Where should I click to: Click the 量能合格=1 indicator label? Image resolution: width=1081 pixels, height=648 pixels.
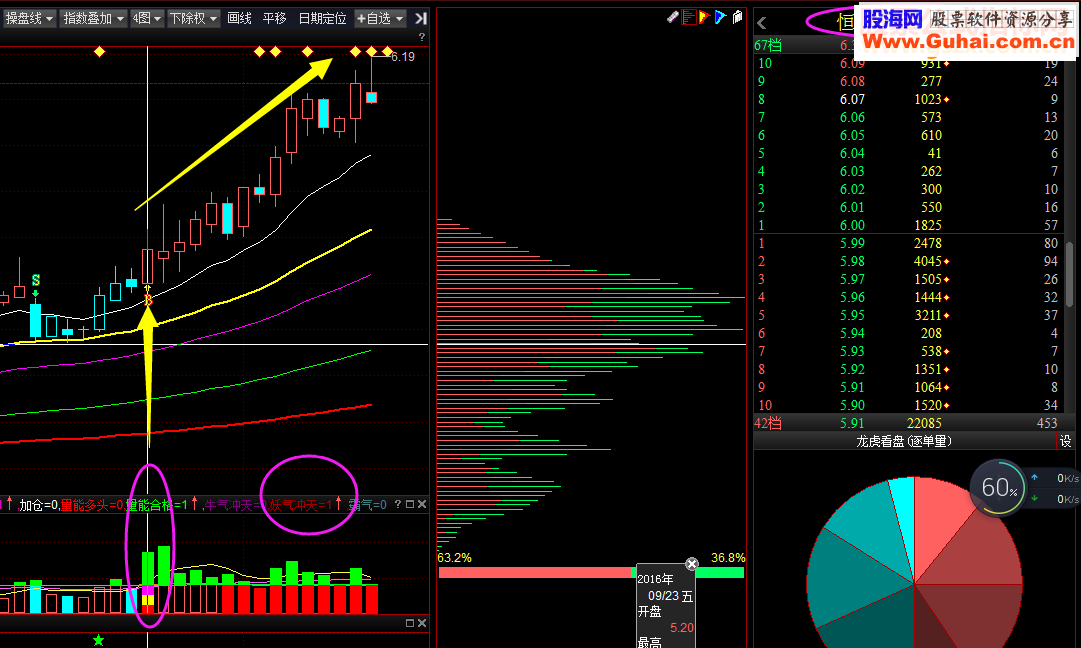(156, 505)
